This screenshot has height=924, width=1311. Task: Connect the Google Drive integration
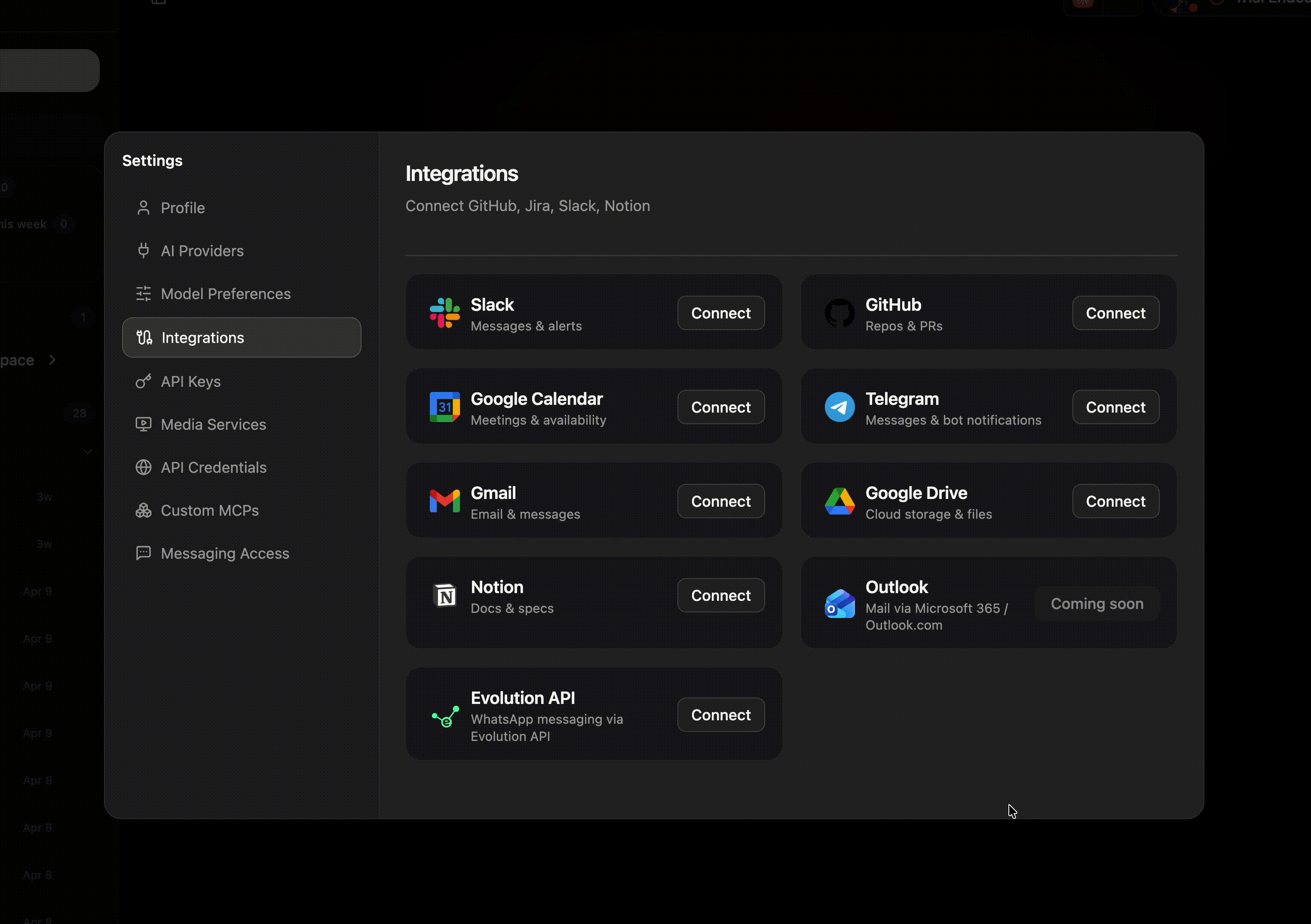coord(1115,502)
